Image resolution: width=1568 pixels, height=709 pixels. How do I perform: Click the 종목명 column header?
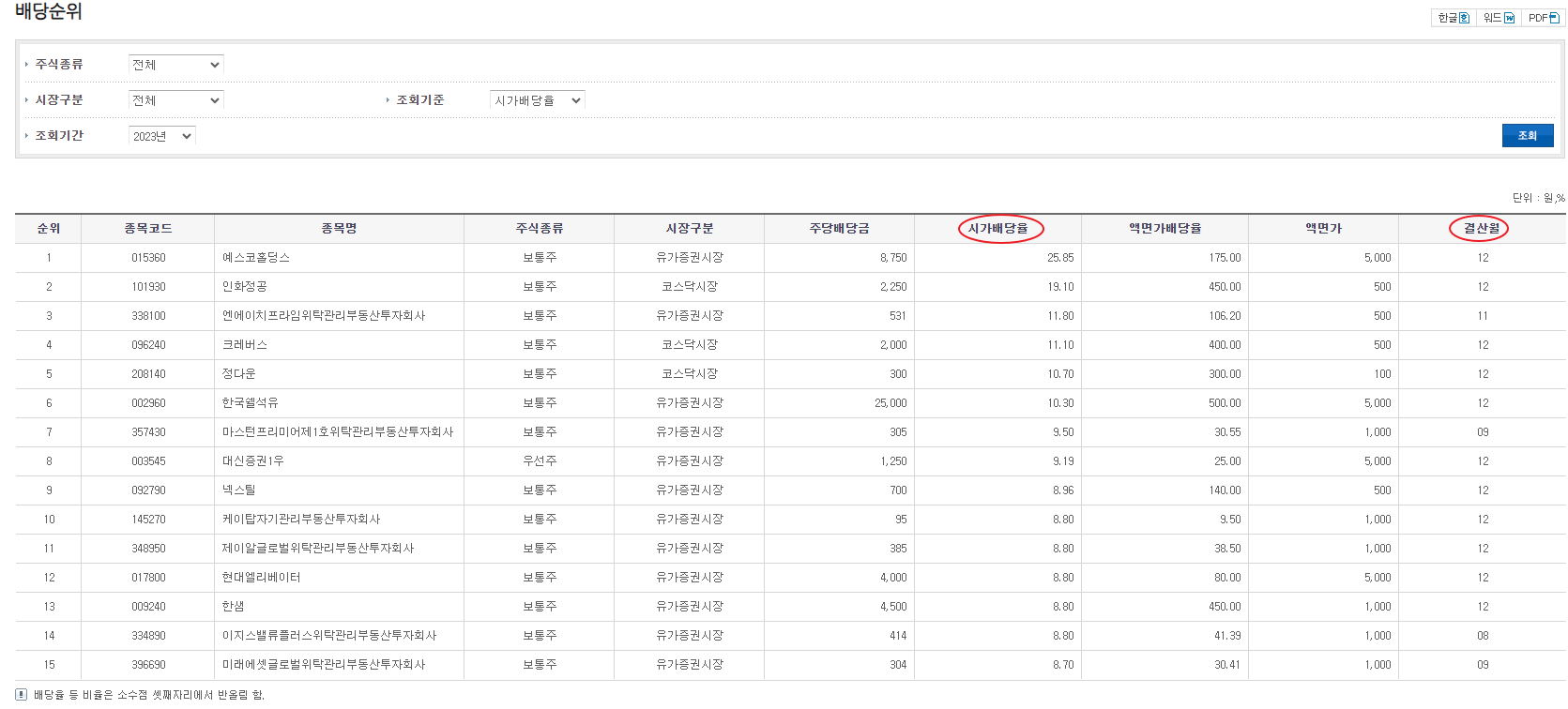(x=339, y=229)
